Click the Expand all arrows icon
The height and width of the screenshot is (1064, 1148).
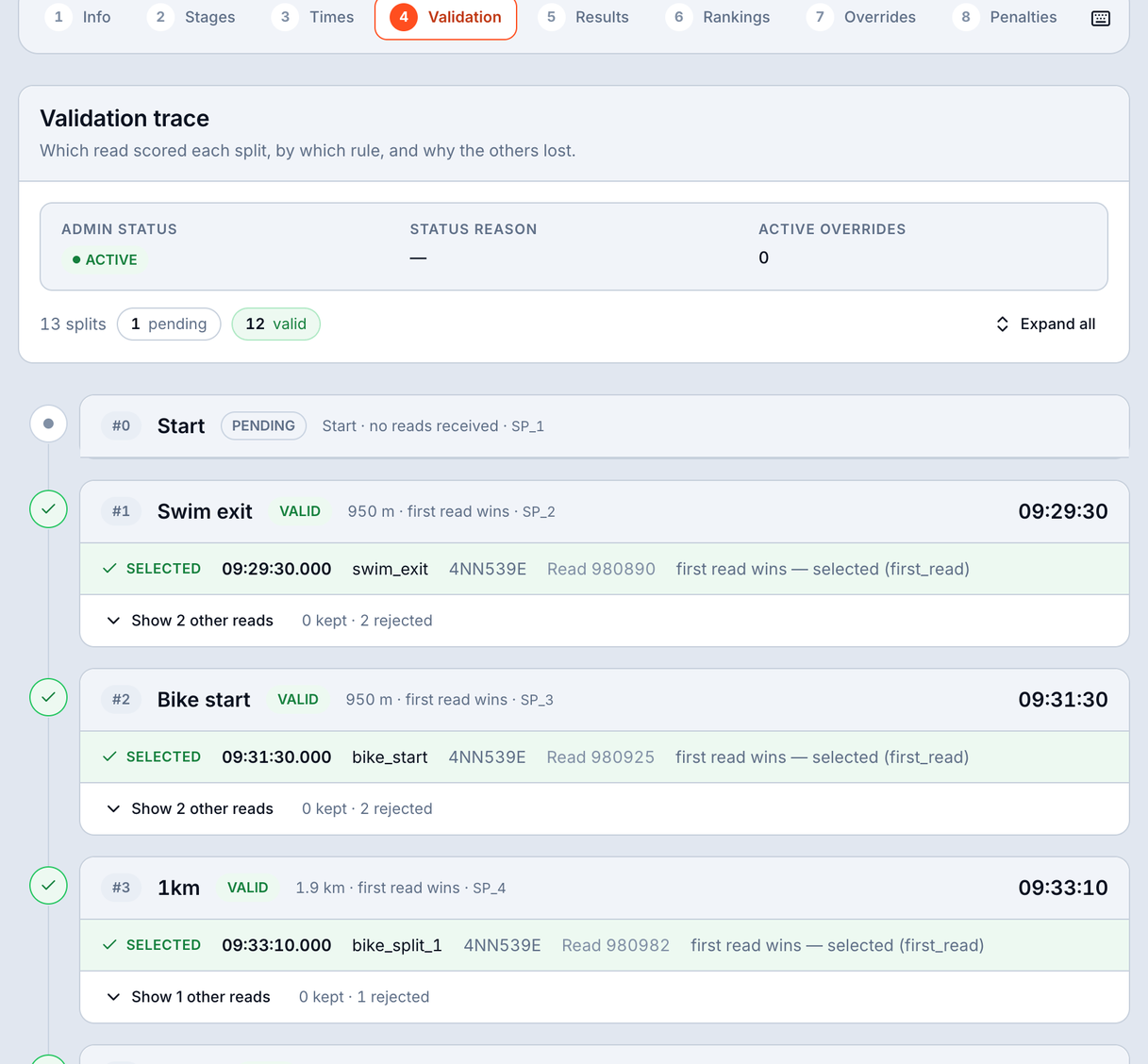click(x=1003, y=324)
